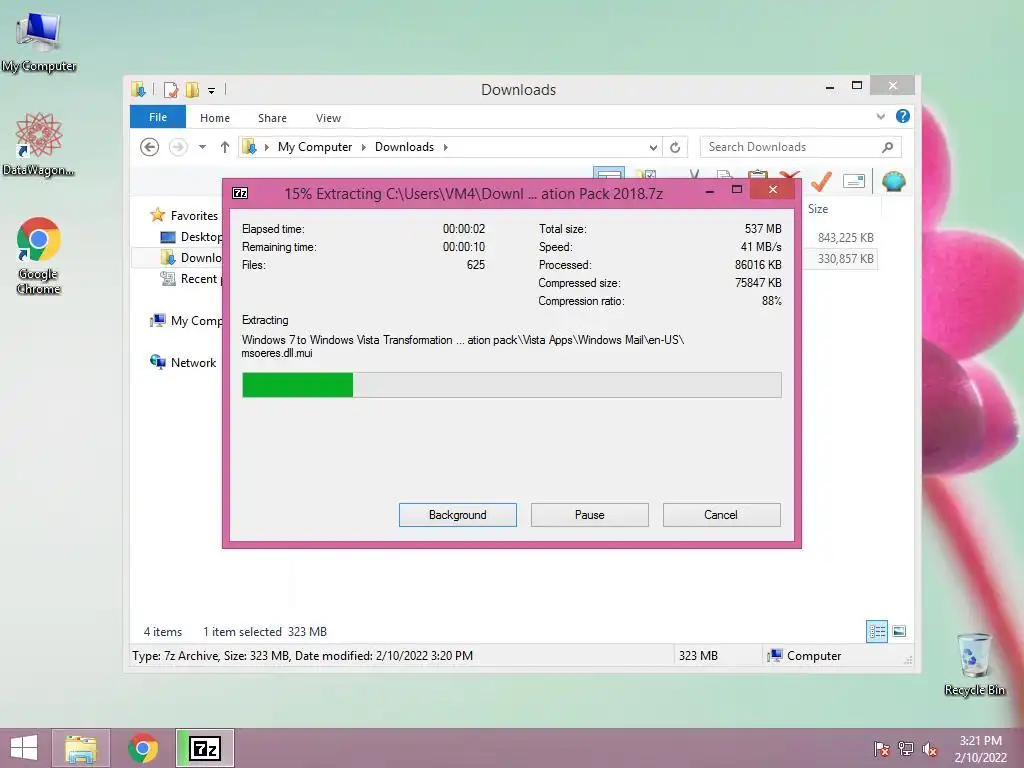Image resolution: width=1024 pixels, height=768 pixels.
Task: Click network tray icon
Action: tap(906, 749)
